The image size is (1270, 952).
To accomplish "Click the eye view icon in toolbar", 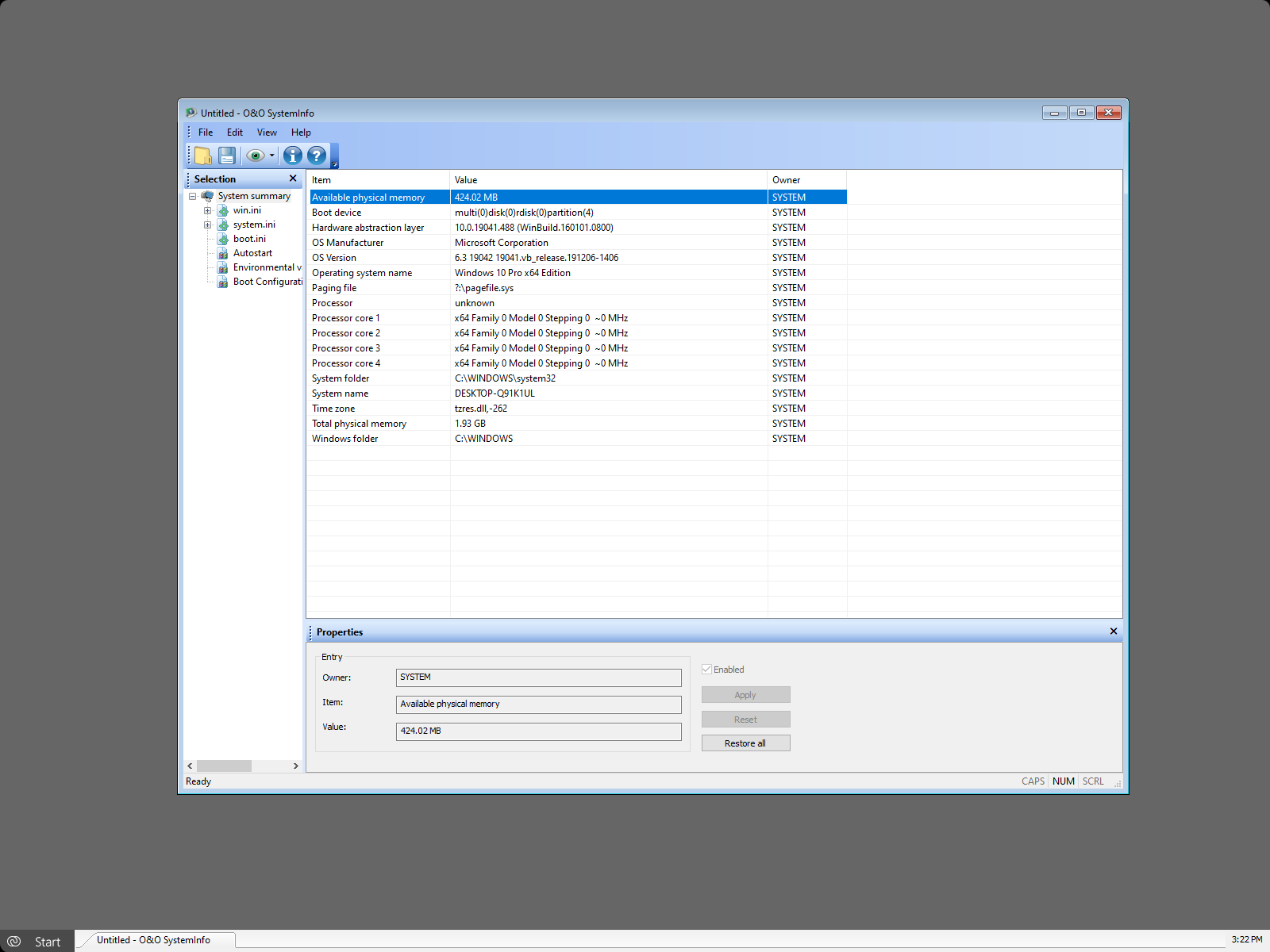I will 255,155.
